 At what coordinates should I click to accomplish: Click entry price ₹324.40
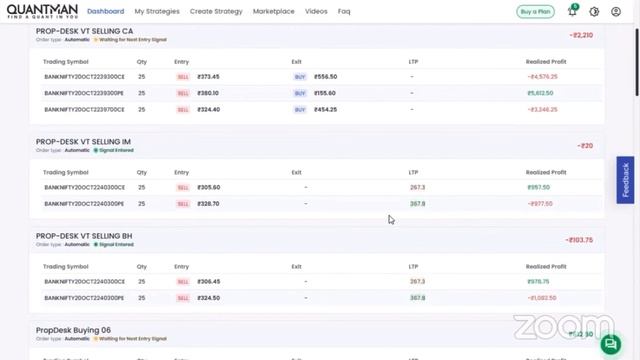pos(209,109)
